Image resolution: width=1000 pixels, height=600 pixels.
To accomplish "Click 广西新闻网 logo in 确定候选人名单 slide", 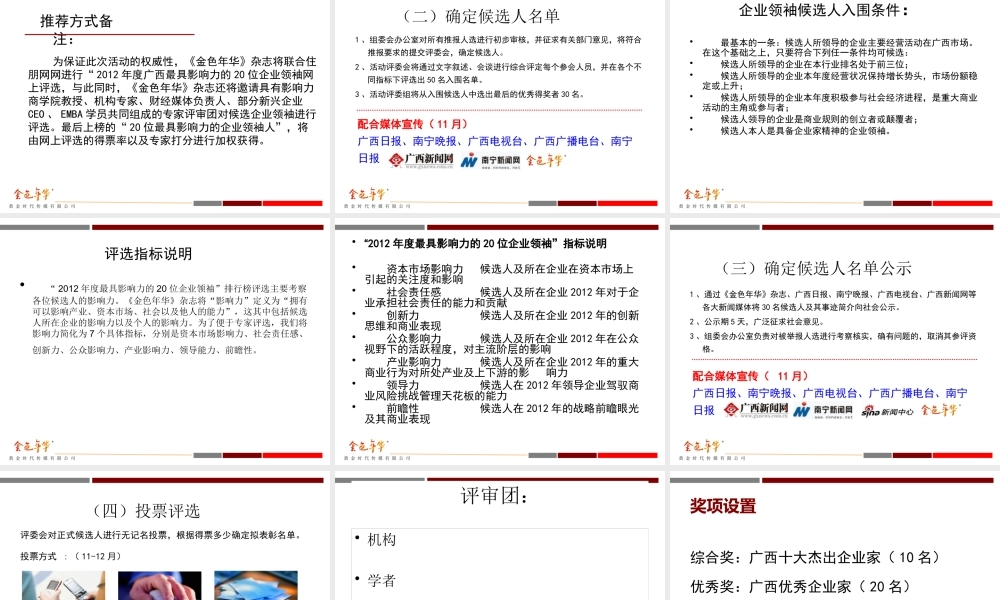I will [x=422, y=159].
